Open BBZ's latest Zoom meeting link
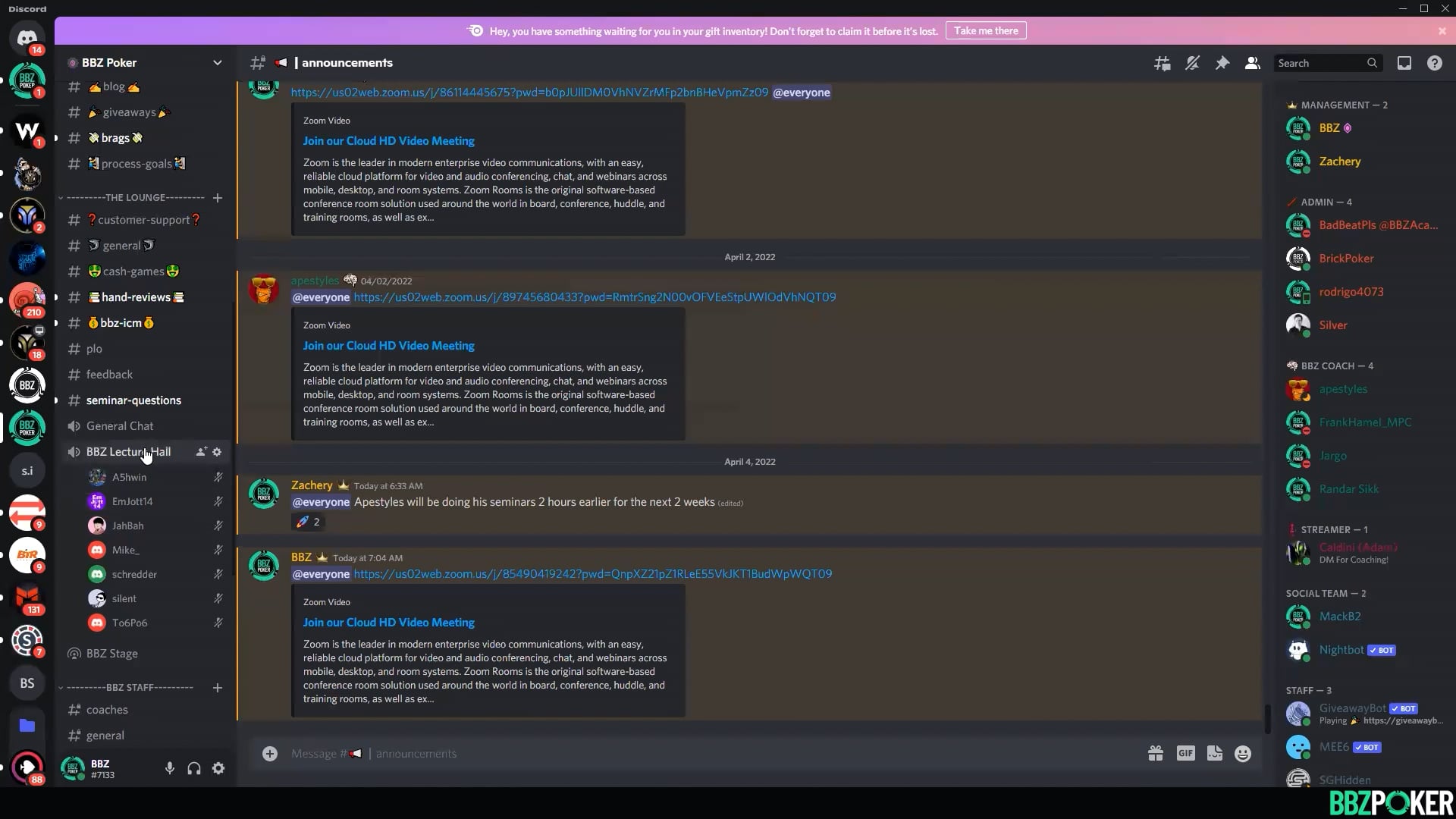 [x=592, y=574]
